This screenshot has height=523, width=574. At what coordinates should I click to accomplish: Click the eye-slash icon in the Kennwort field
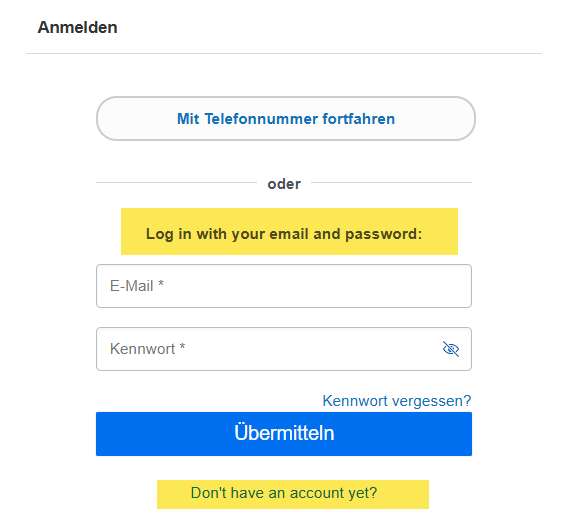(x=451, y=348)
